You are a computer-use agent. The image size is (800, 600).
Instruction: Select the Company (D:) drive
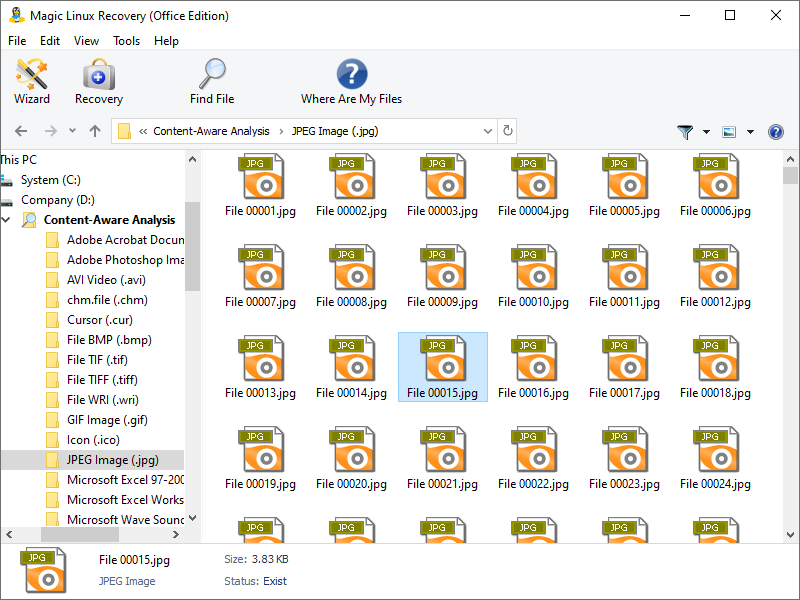[x=58, y=200]
